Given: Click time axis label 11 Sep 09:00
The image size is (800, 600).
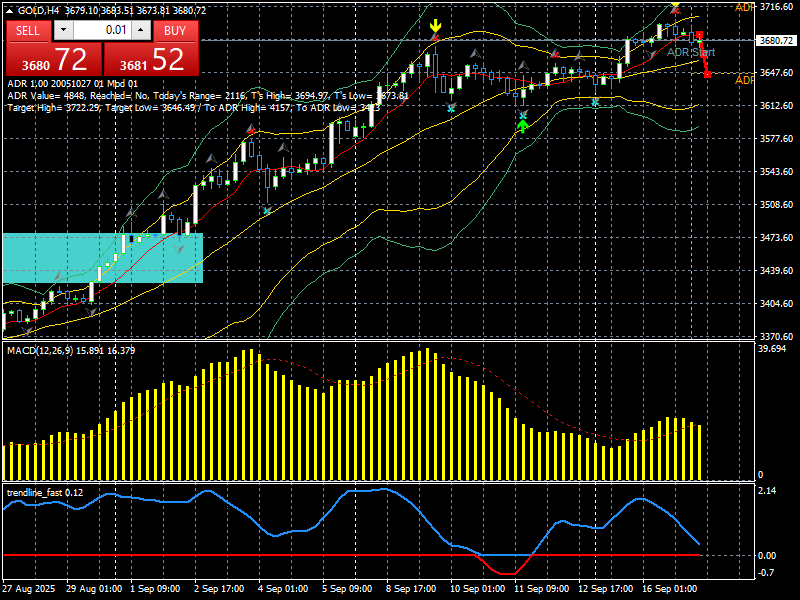Looking at the screenshot, I should click(x=542, y=589).
